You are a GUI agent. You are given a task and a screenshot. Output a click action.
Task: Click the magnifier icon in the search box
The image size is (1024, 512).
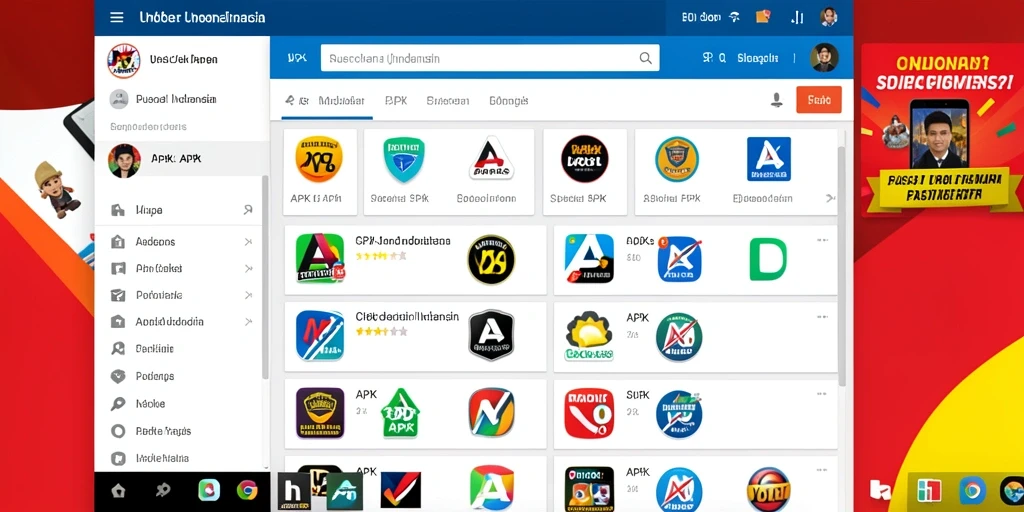click(645, 58)
